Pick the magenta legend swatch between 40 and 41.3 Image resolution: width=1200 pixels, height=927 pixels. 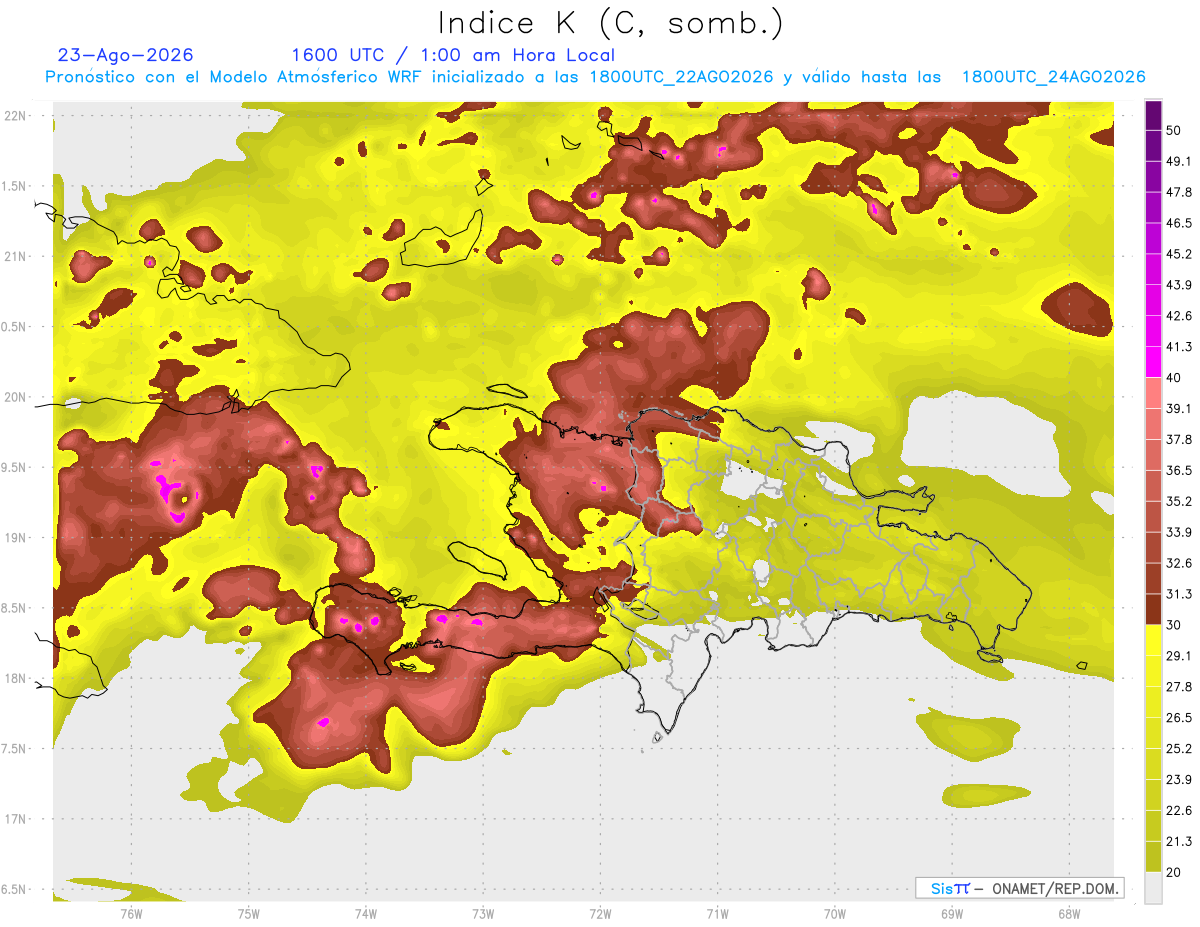click(x=1153, y=362)
